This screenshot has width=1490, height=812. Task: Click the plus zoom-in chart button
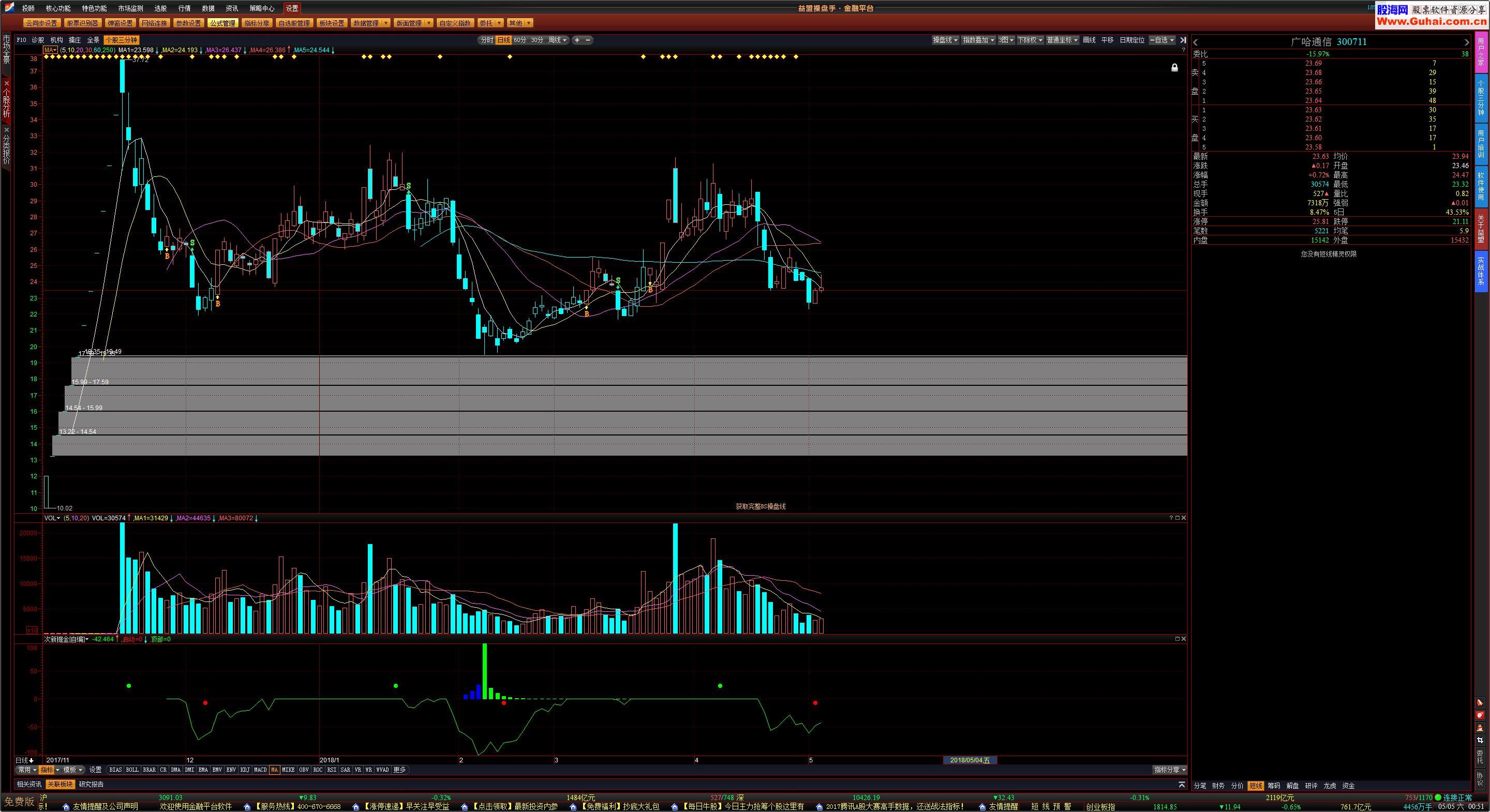577,40
